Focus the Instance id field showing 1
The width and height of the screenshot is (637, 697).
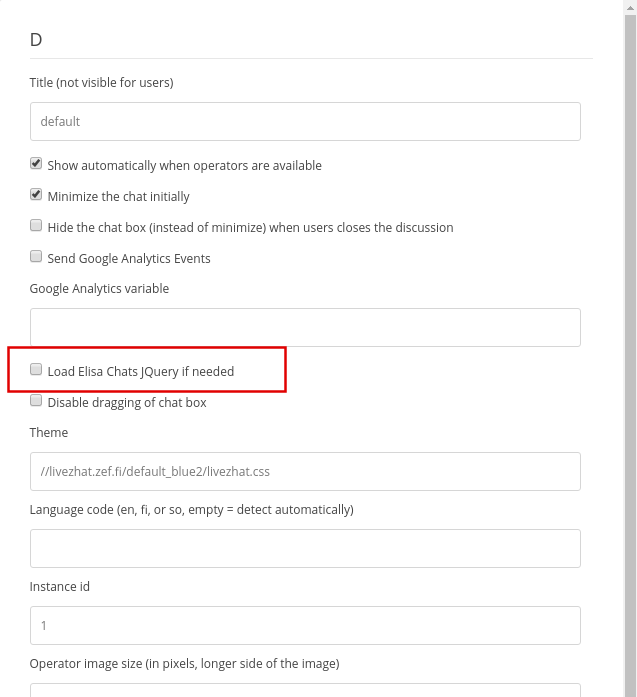(x=305, y=625)
